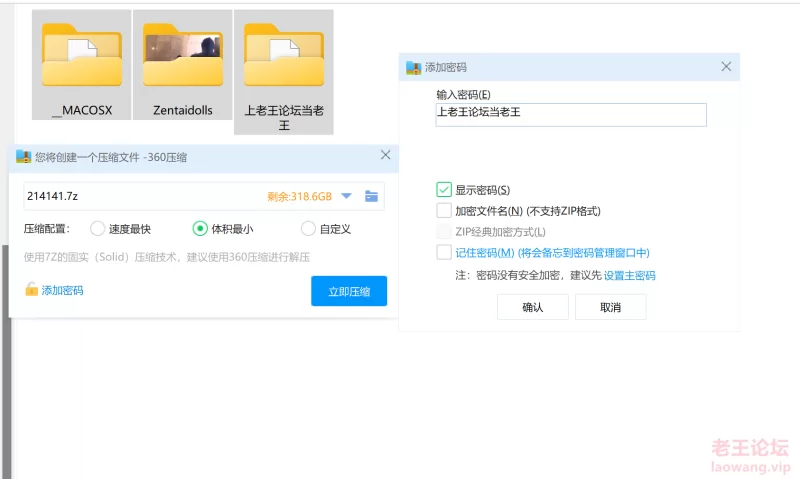Close the 360压缩 create archive dialog
Viewport: 800px width, 479px height.
click(386, 155)
